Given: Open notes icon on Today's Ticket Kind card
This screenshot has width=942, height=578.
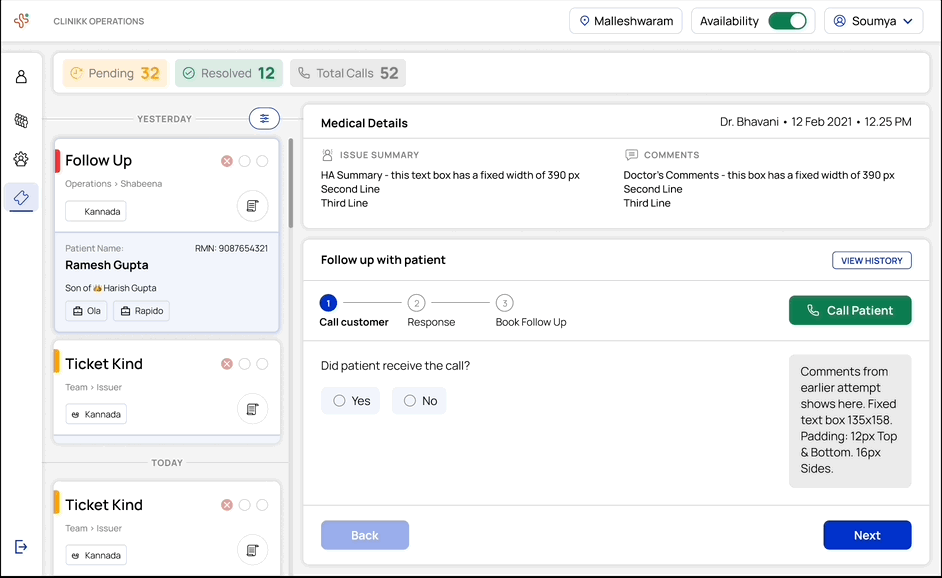Looking at the screenshot, I should click(252, 550).
